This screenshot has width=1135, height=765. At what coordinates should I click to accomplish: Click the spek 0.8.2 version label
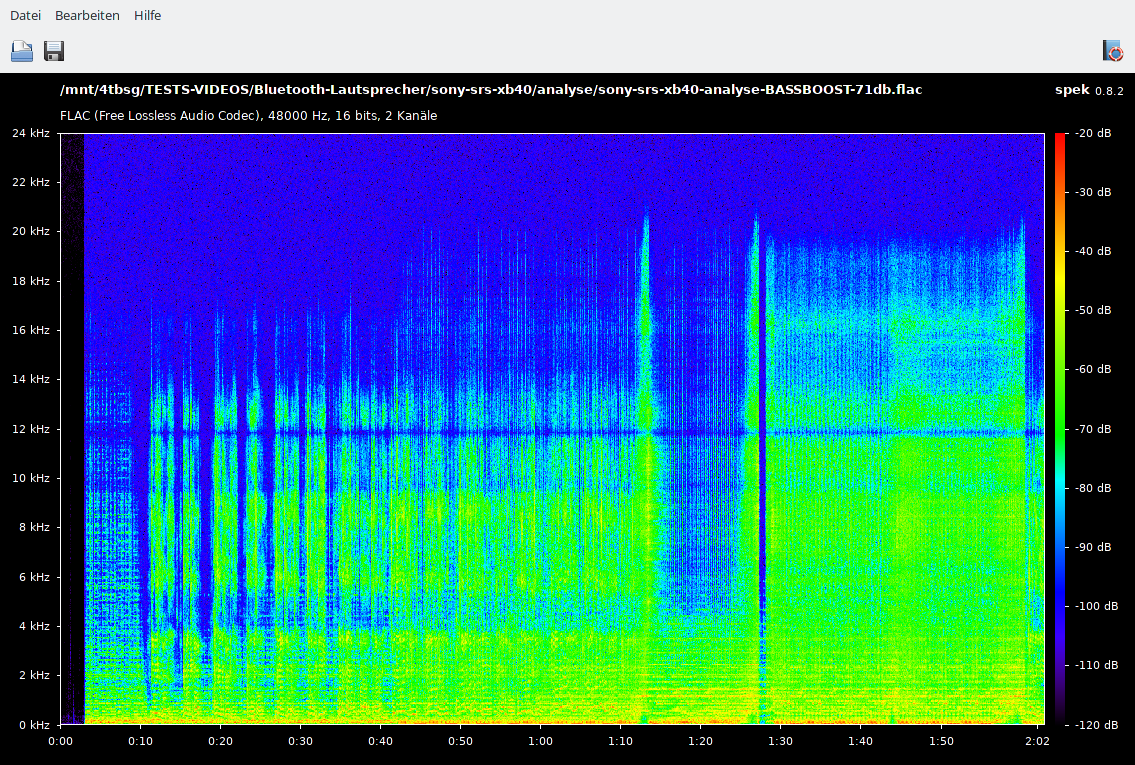(1089, 90)
